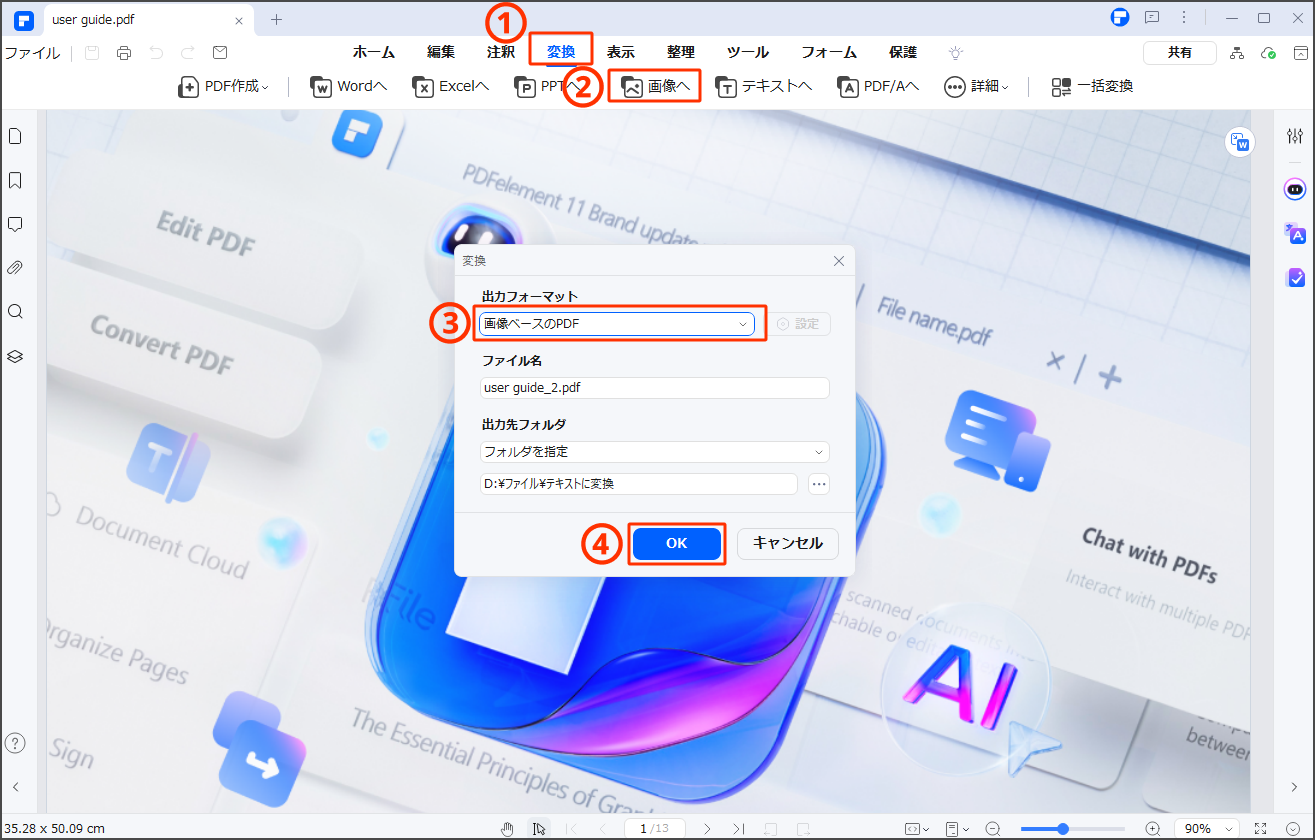Go to next page arrow

point(707,829)
